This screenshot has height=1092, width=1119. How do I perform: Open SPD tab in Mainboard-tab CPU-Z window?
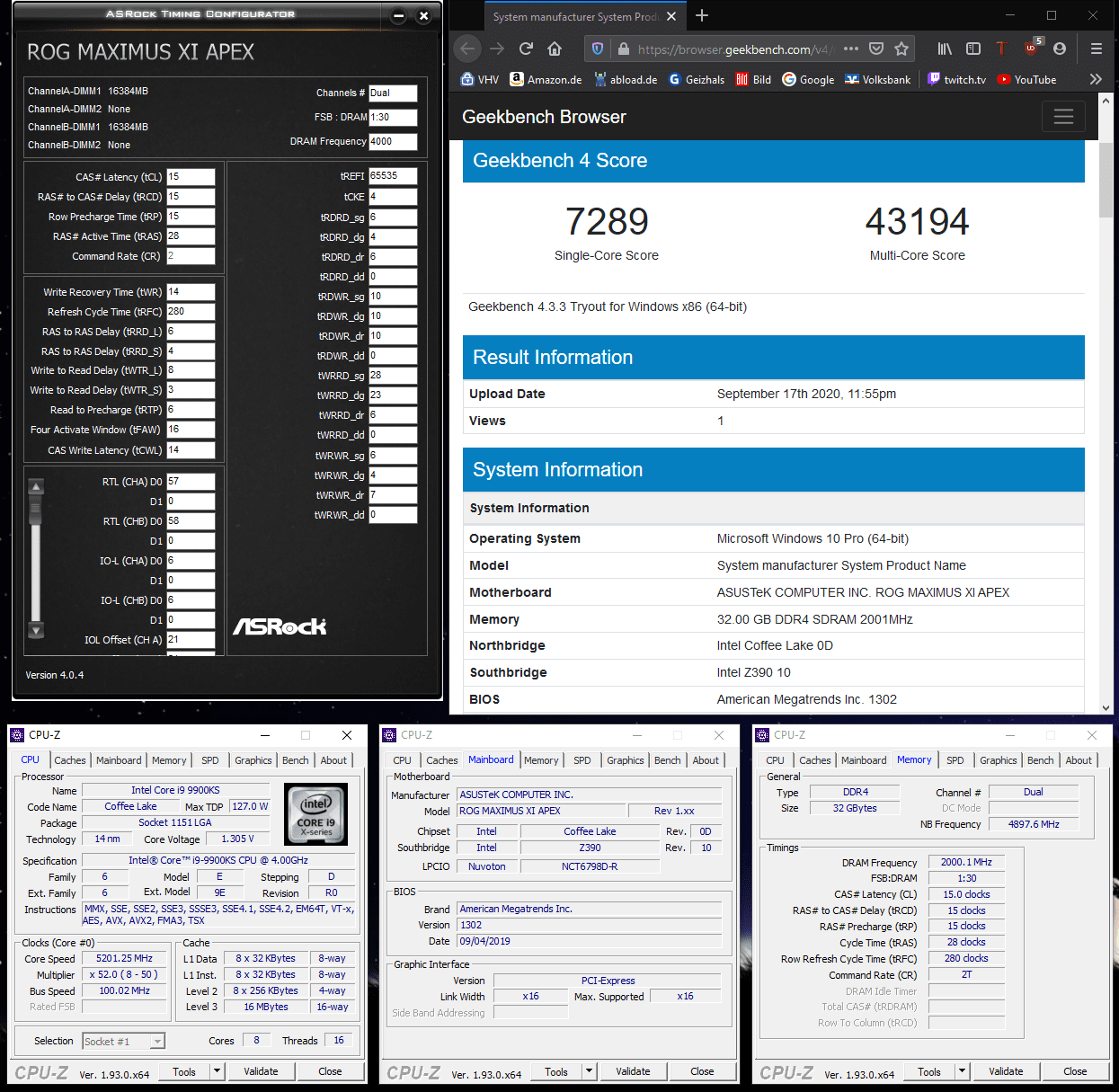[x=582, y=760]
